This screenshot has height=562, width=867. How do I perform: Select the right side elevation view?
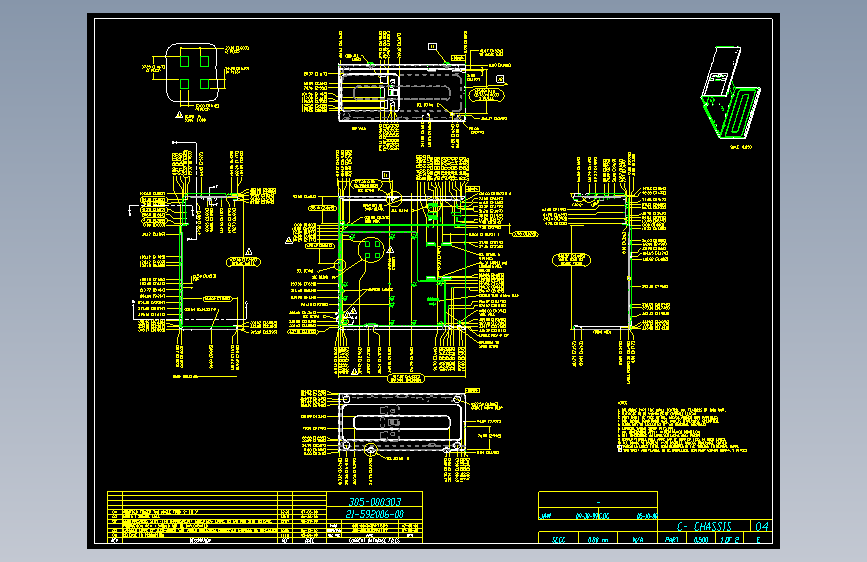[x=601, y=261]
